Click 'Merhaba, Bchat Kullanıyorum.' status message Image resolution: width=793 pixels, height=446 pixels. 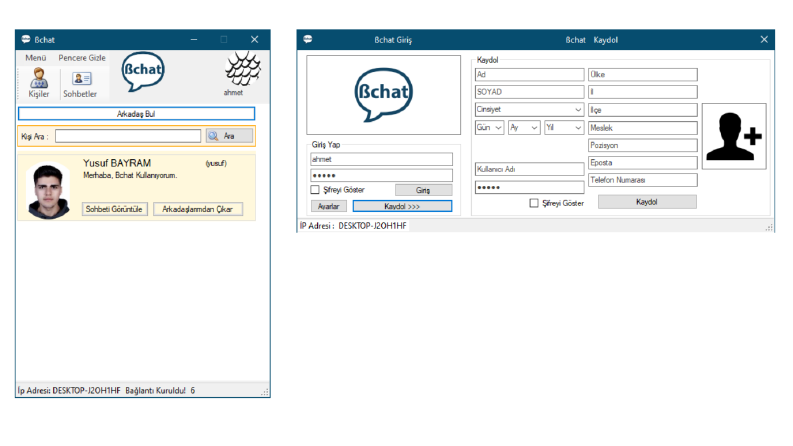(130, 175)
